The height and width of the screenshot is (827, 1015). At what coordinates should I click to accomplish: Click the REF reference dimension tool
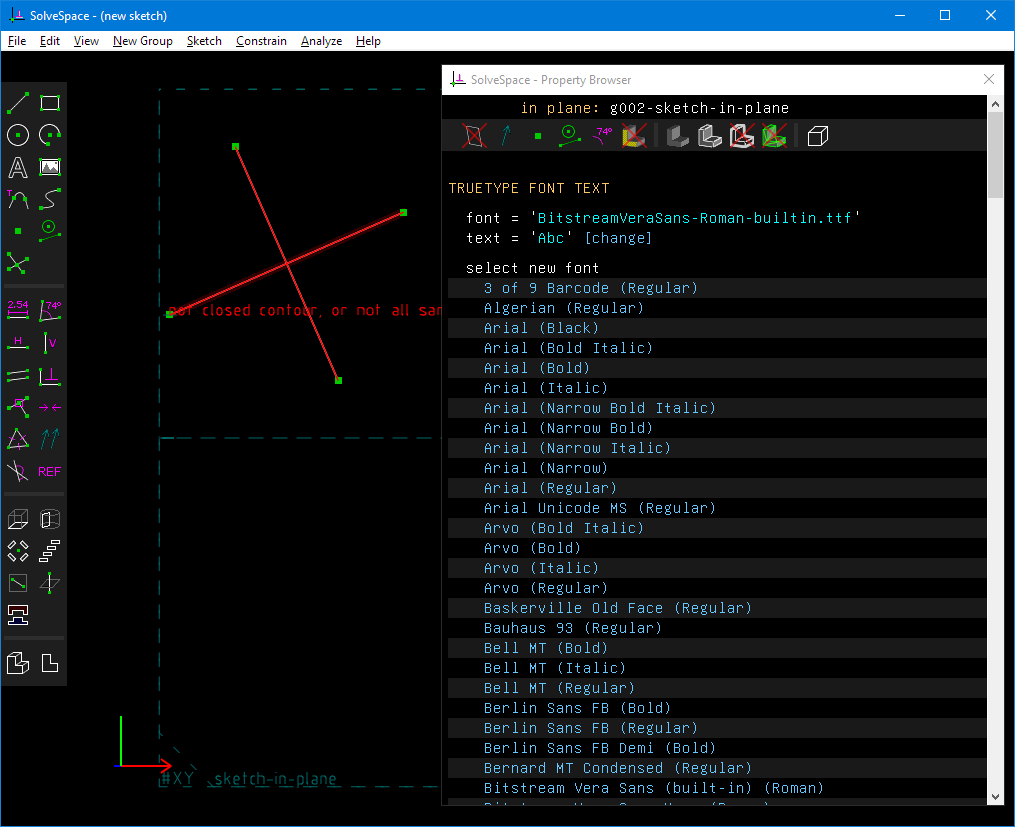[49, 471]
